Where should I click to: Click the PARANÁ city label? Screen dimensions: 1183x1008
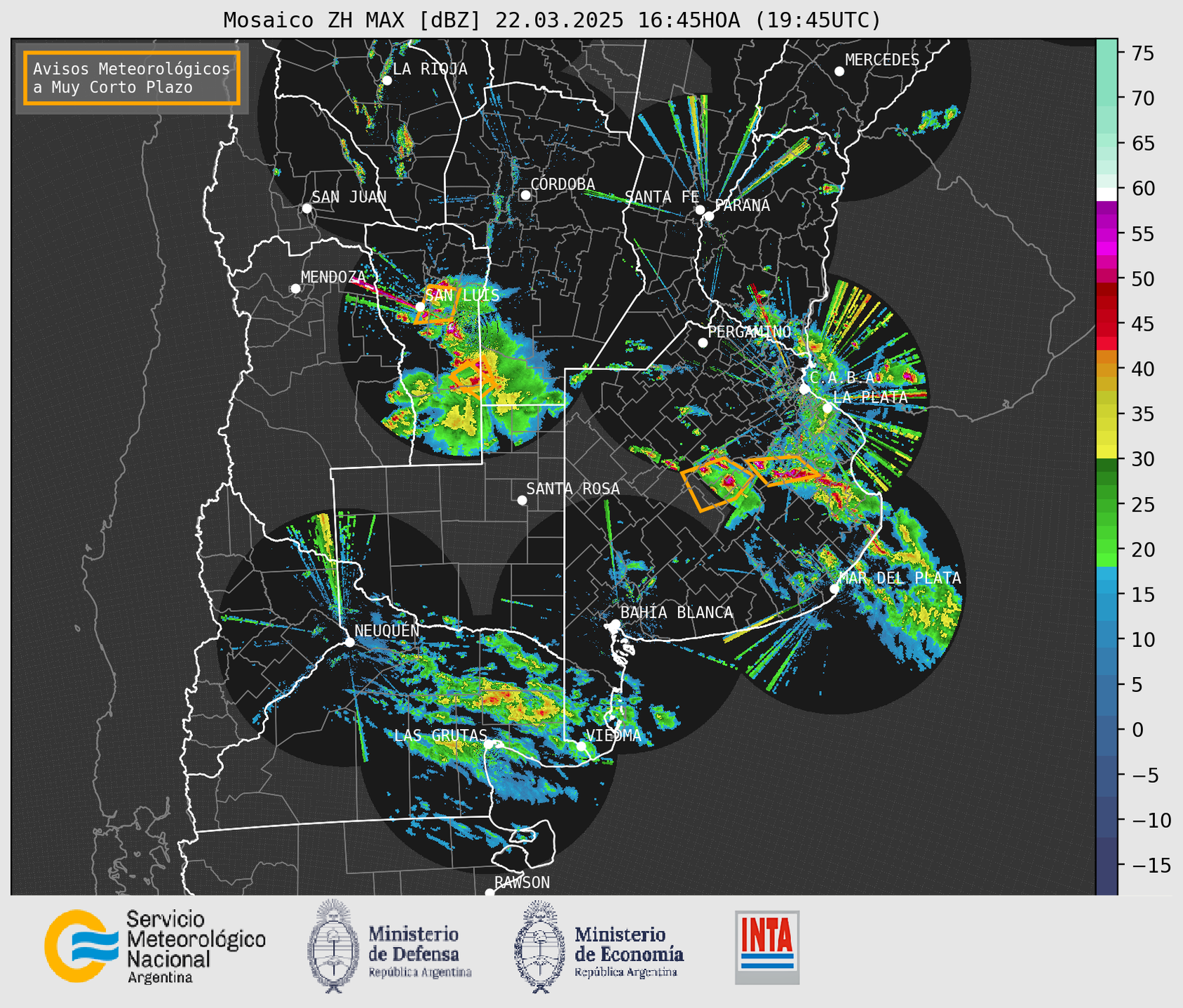click(742, 205)
